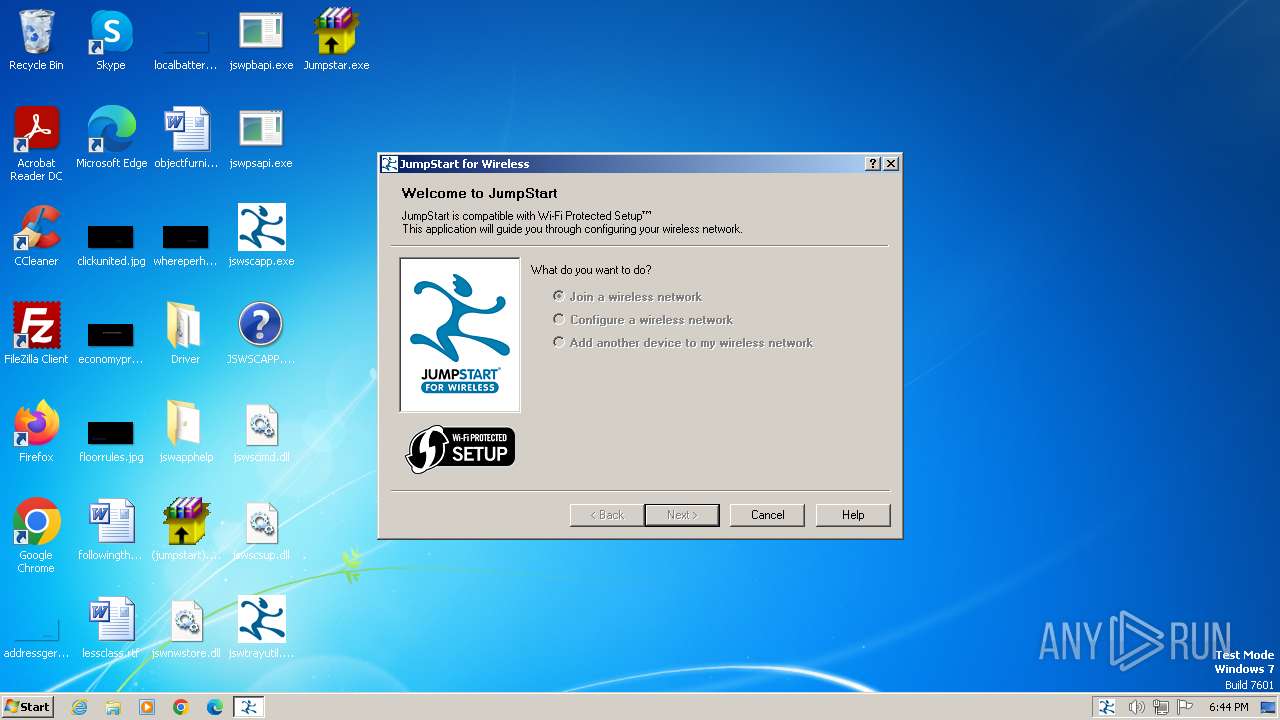Open File Explorer from the taskbar
The image size is (1280, 720).
[x=113, y=707]
